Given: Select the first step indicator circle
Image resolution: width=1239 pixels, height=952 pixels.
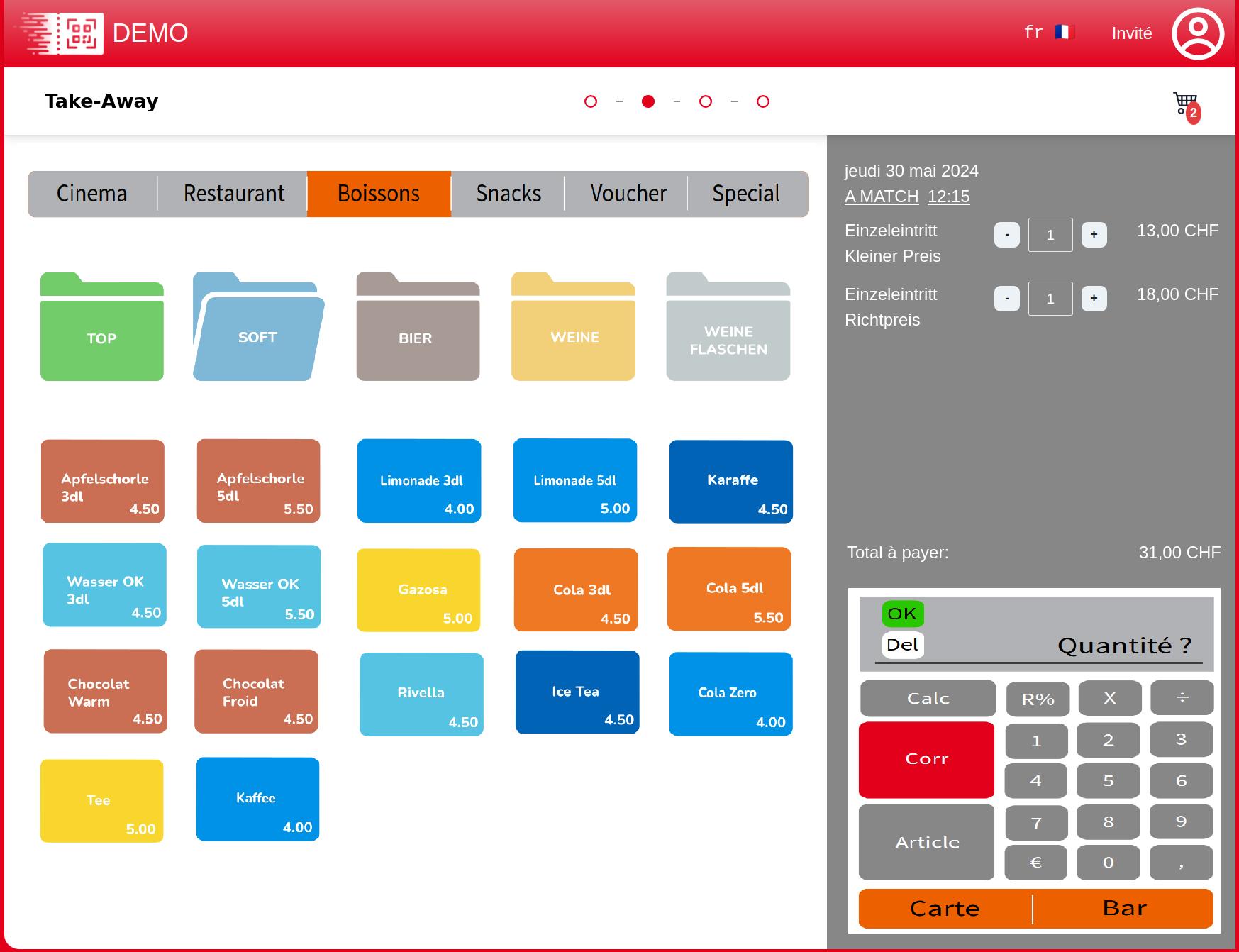Looking at the screenshot, I should pyautogui.click(x=590, y=101).
